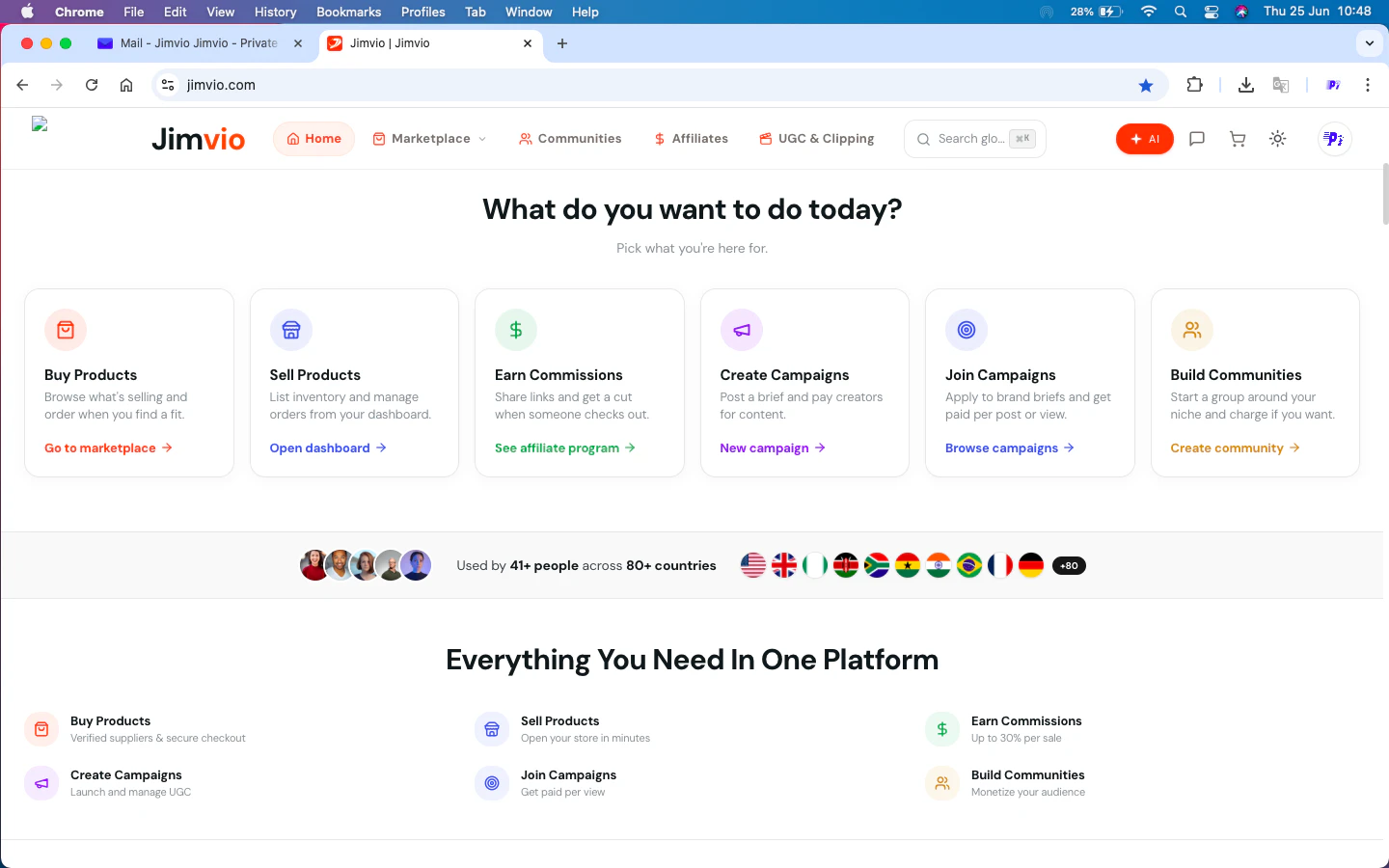Click the Create Campaigns feature list item
The image size is (1389, 868).
tap(107, 783)
